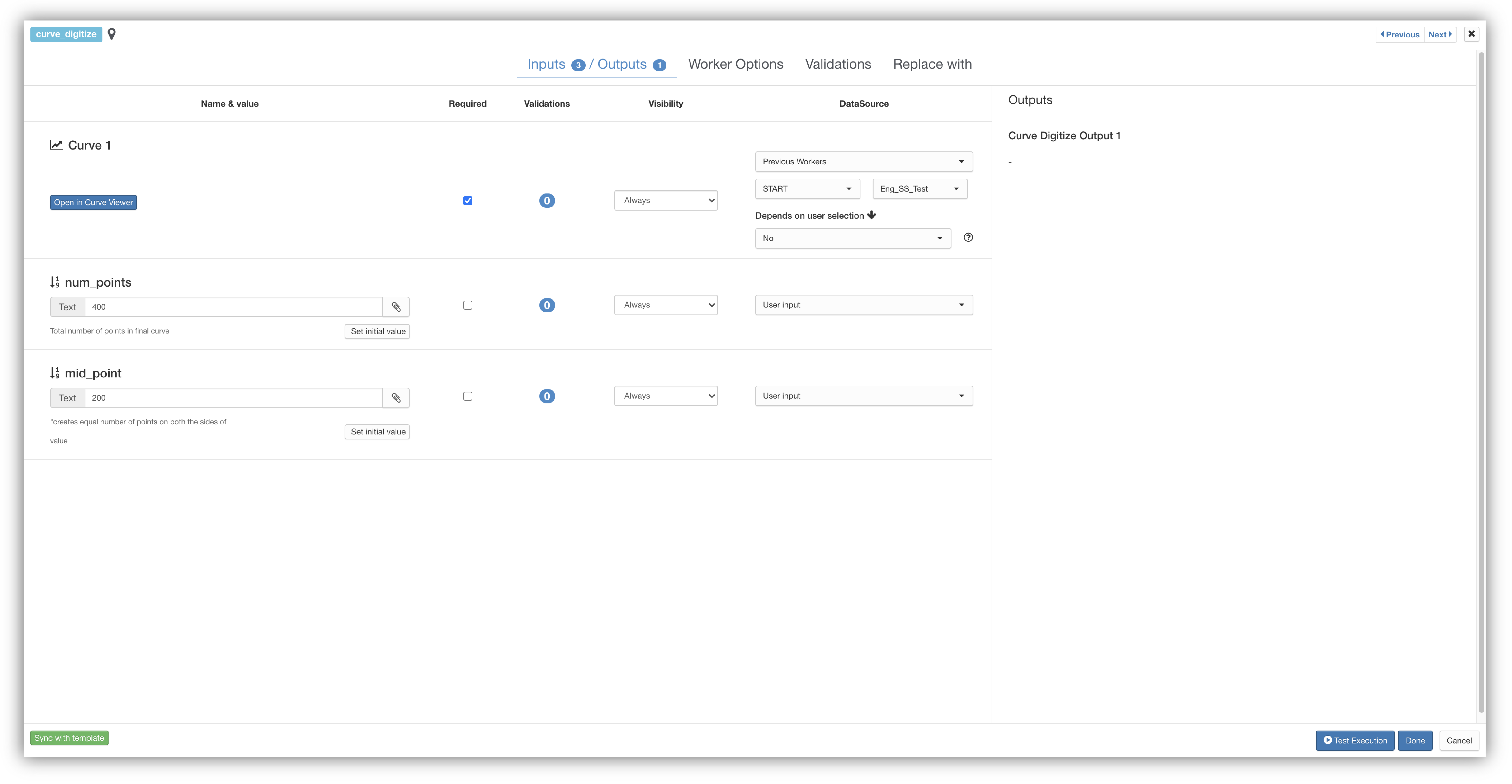Open Curve 1 validations count badge
Viewport: 1512px width, 784px height.
(547, 201)
